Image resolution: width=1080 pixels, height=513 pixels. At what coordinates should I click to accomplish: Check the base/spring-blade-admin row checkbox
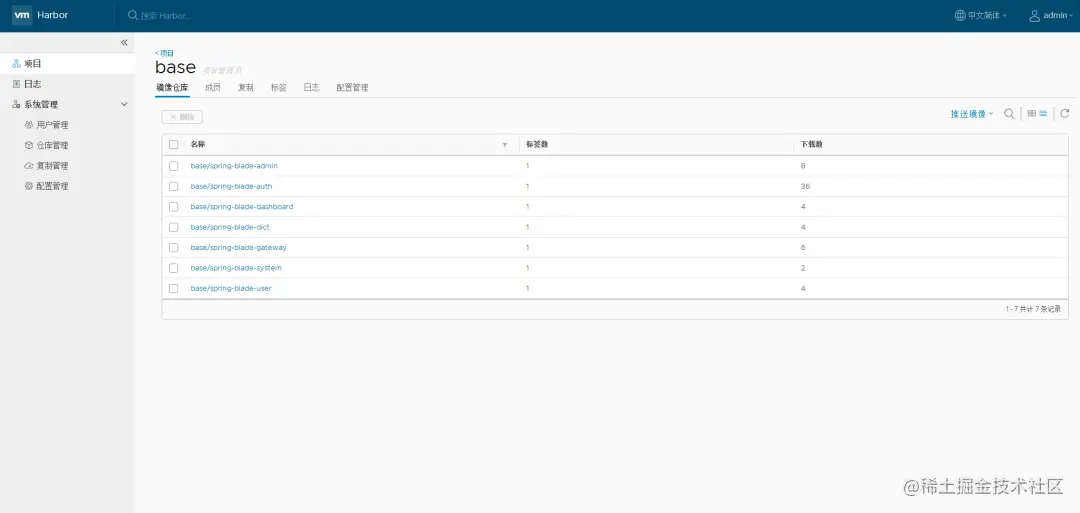coord(174,166)
